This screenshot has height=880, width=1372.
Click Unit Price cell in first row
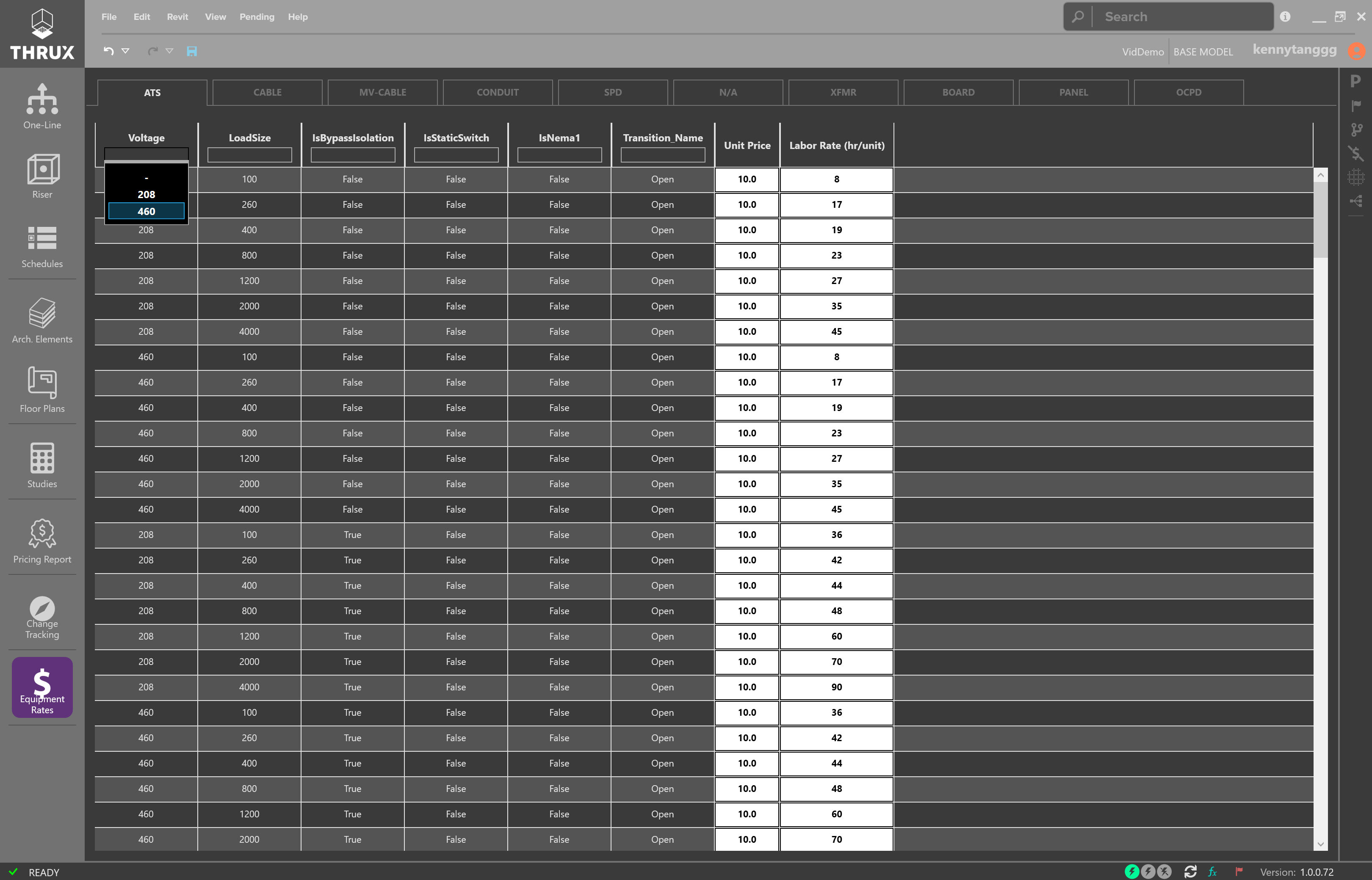click(x=747, y=179)
